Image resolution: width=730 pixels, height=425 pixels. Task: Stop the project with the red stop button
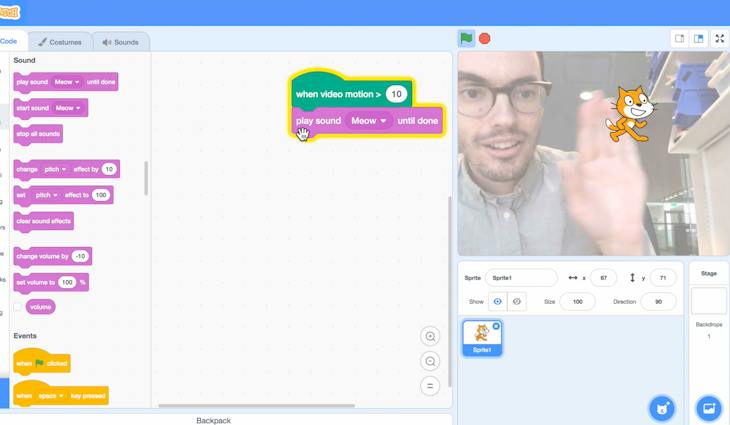point(484,39)
